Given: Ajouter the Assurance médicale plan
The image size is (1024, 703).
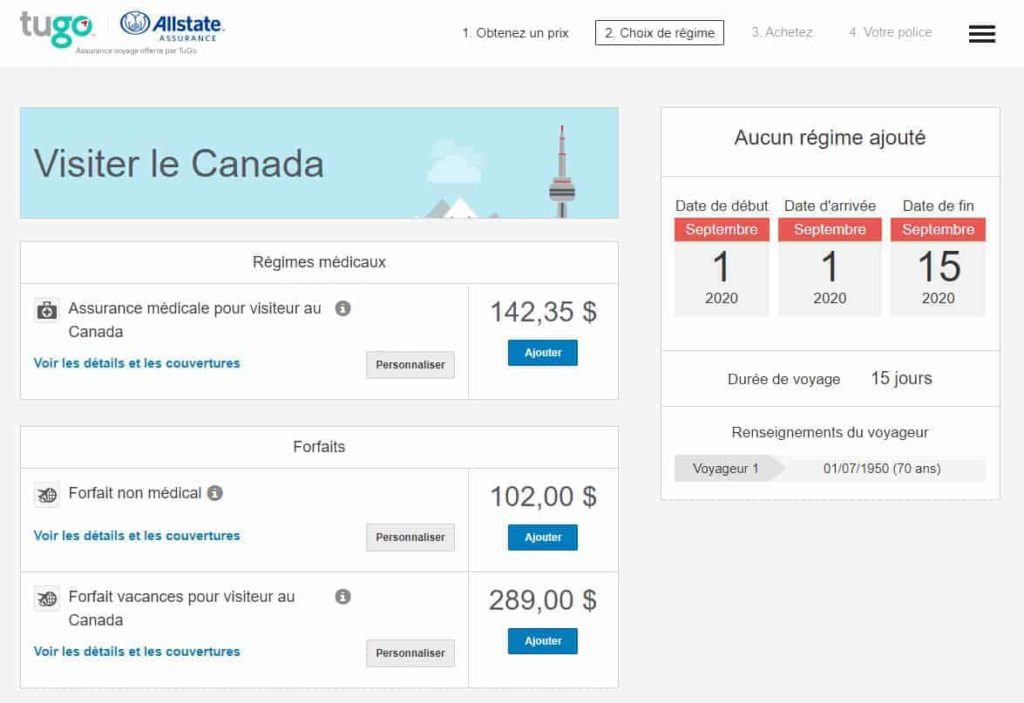Looking at the screenshot, I should [542, 352].
